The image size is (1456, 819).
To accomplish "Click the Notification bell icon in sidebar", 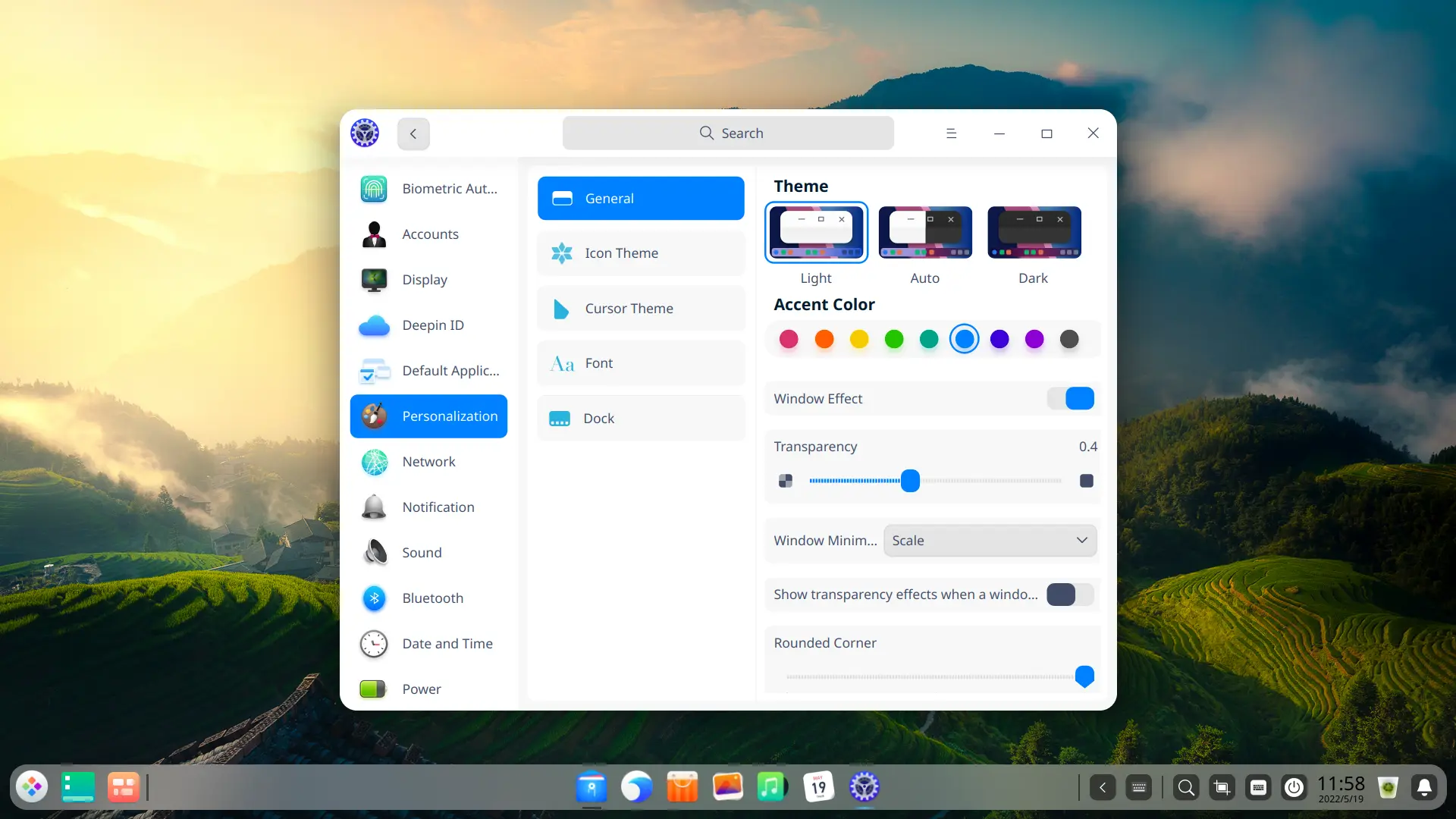I will (x=374, y=507).
